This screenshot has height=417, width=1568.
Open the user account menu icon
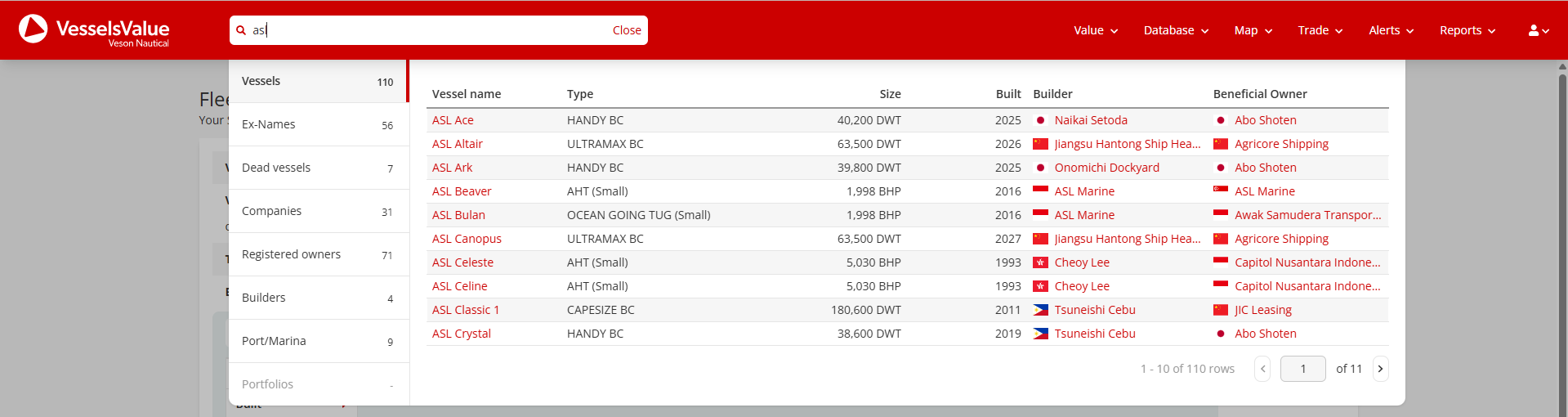[1539, 30]
